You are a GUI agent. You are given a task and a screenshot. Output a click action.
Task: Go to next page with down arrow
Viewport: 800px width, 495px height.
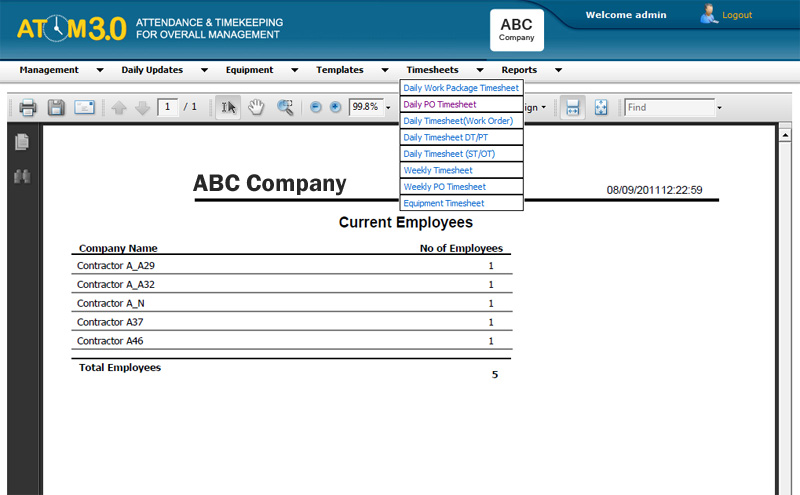pyautogui.click(x=142, y=108)
